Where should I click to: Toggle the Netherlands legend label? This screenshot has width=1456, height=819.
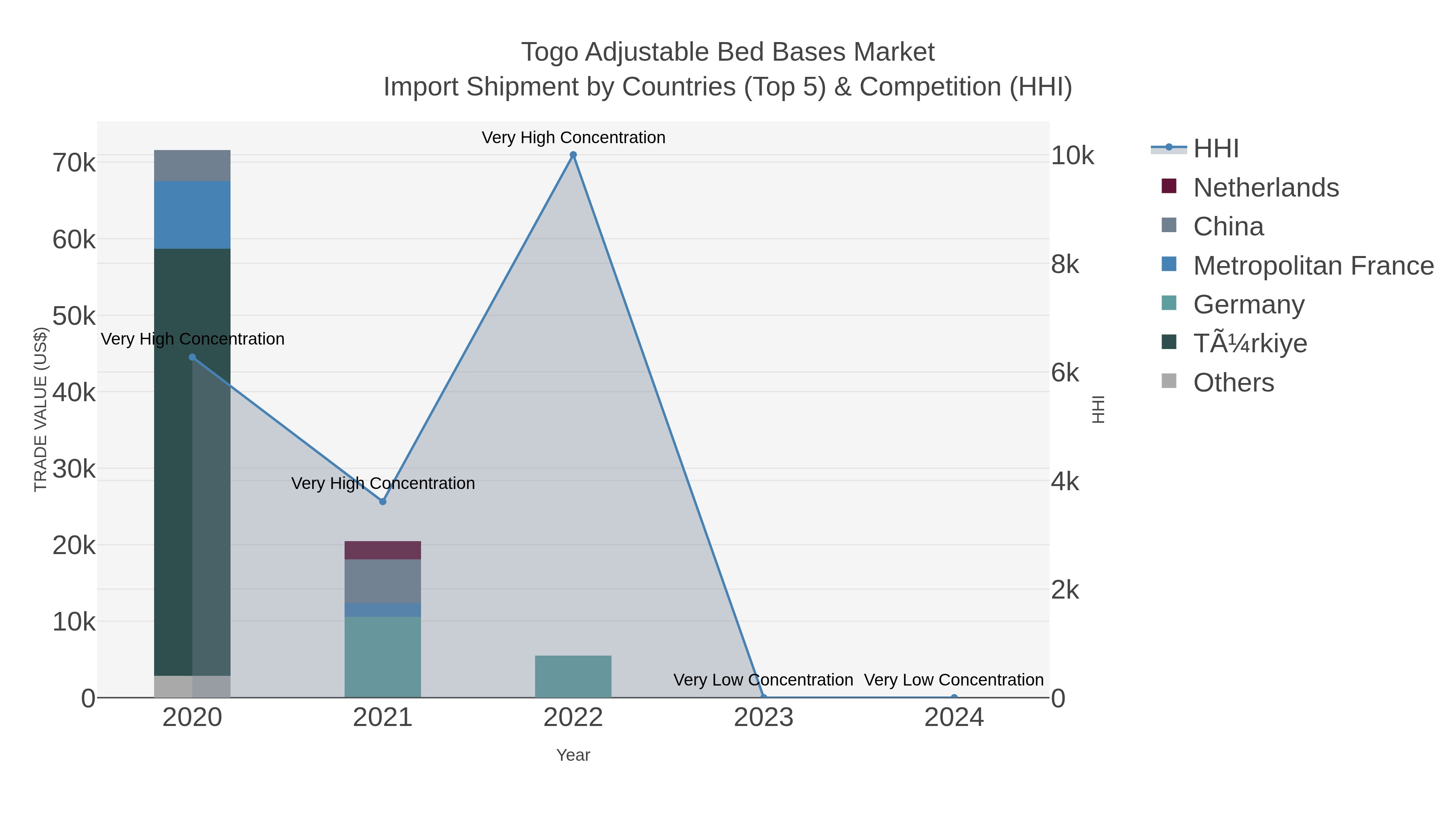click(x=1266, y=188)
